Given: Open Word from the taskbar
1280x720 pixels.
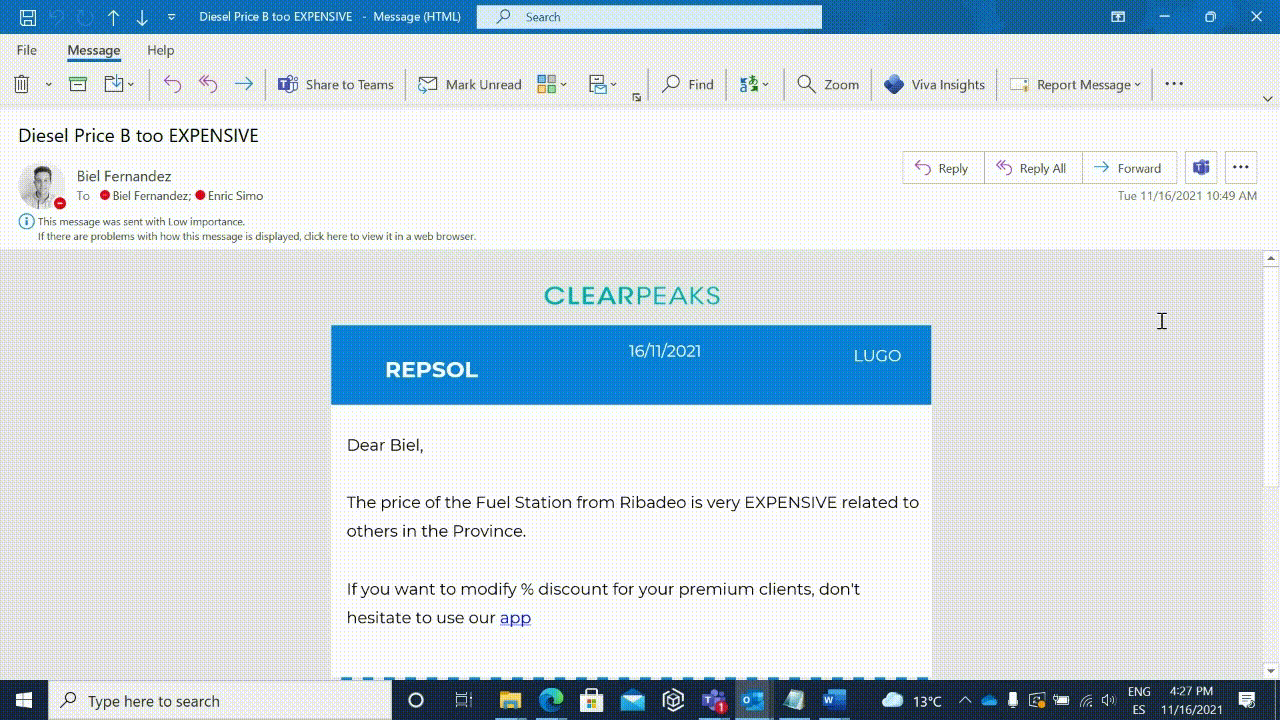Looking at the screenshot, I should tap(834, 701).
